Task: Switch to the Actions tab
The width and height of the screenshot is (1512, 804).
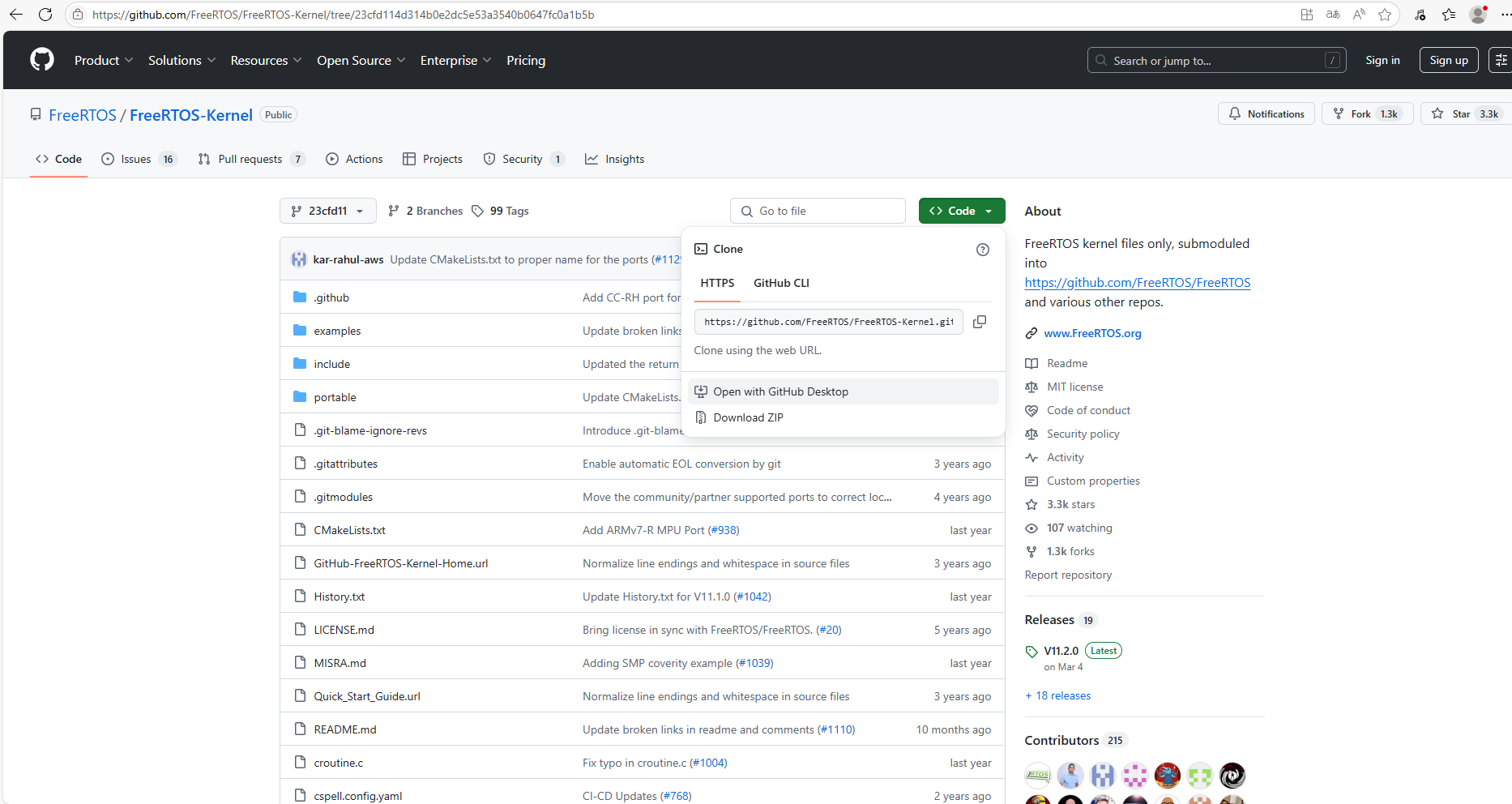Action: 354,159
